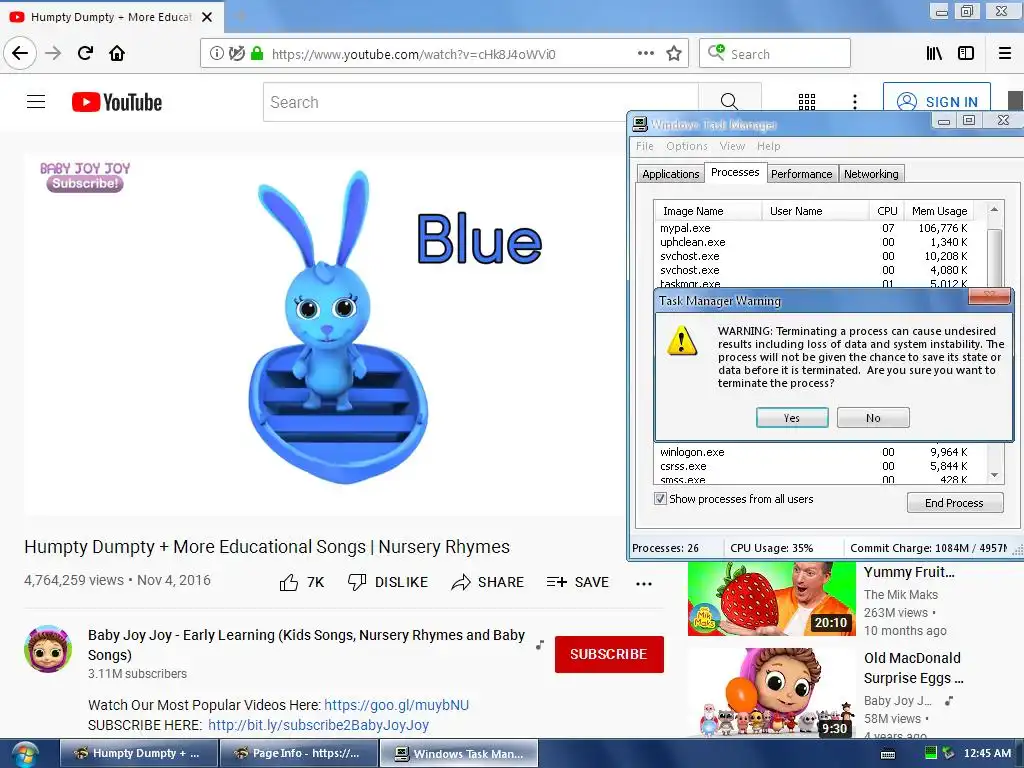1024x768 pixels.
Task: Cancel termination with the No button
Action: [873, 418]
